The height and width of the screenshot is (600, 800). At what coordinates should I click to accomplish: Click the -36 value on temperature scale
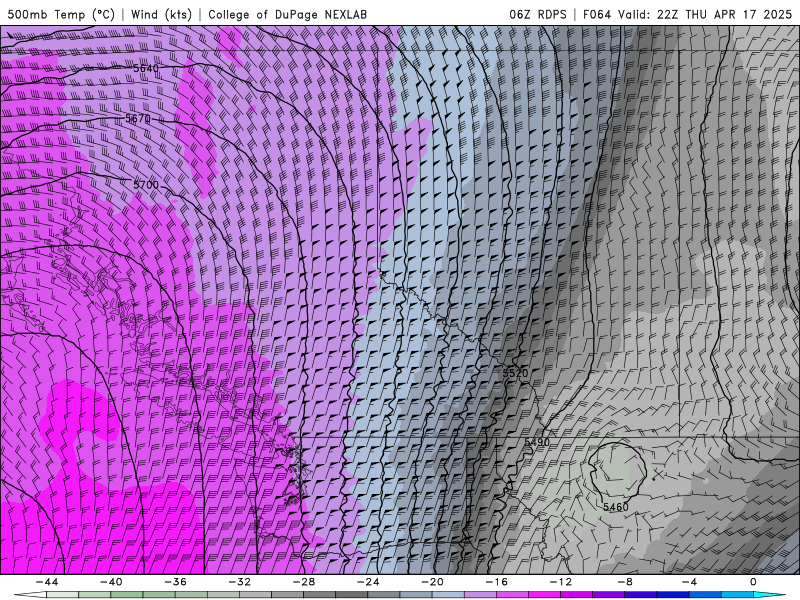[x=175, y=582]
